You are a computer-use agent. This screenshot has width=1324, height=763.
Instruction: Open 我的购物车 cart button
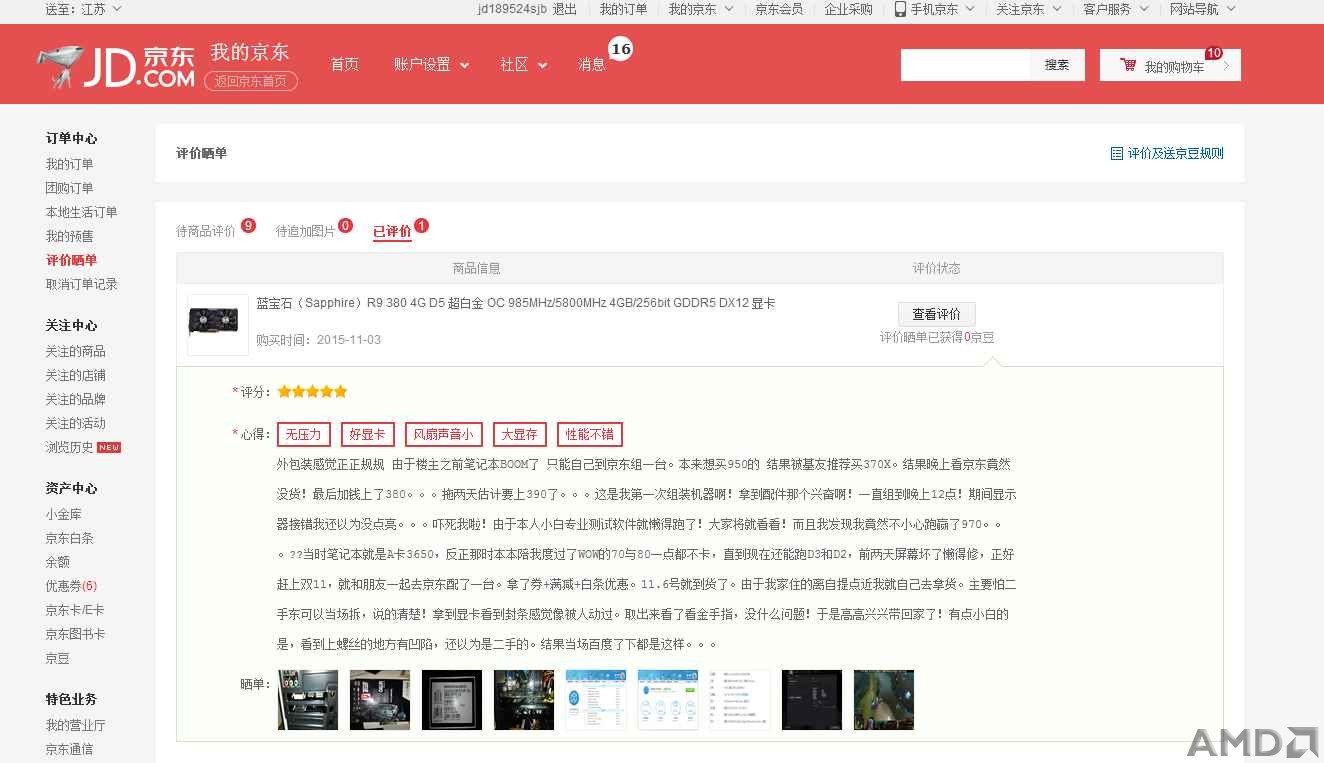(x=1170, y=65)
